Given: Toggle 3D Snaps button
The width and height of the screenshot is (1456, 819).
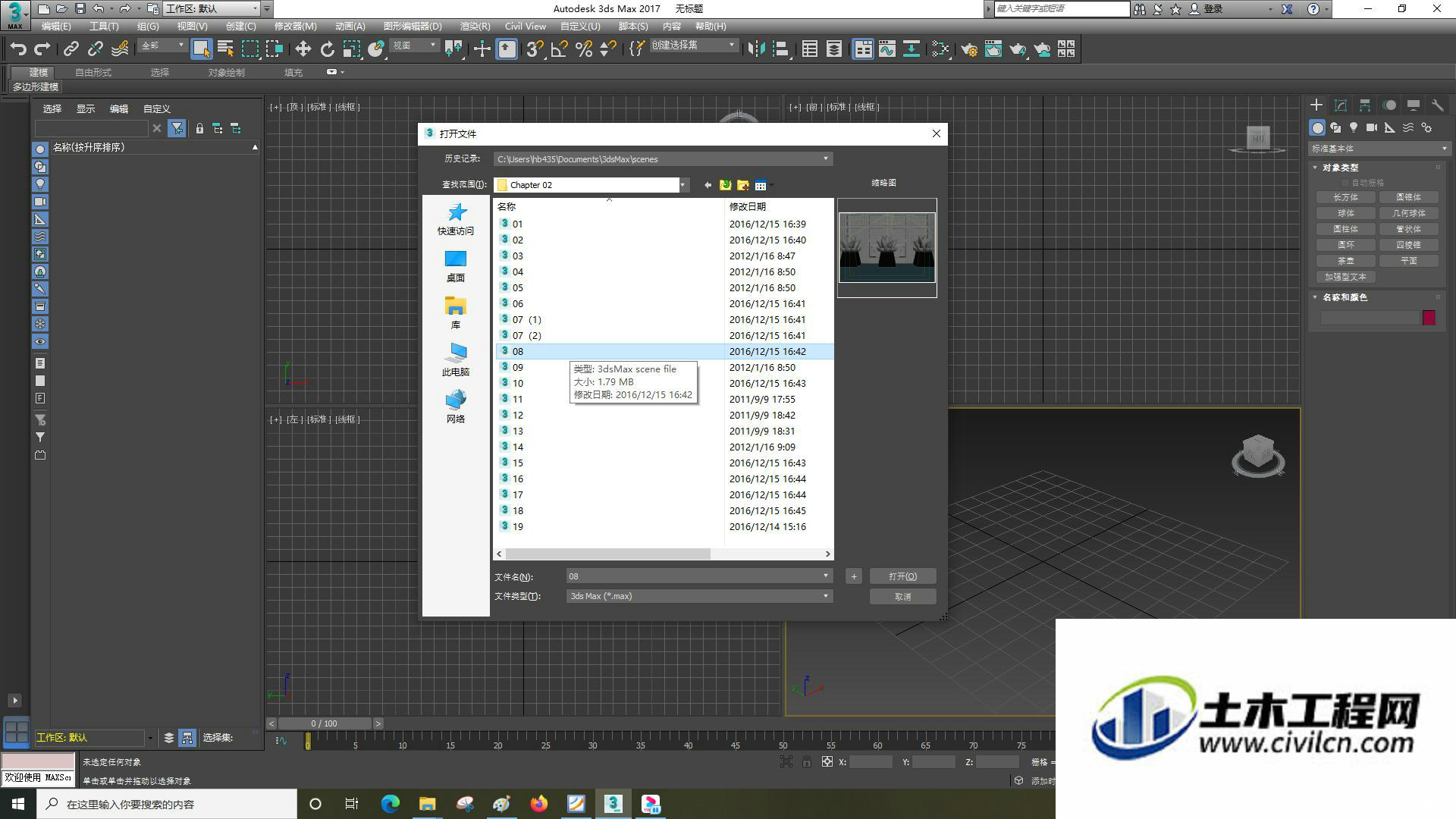Looking at the screenshot, I should [535, 49].
